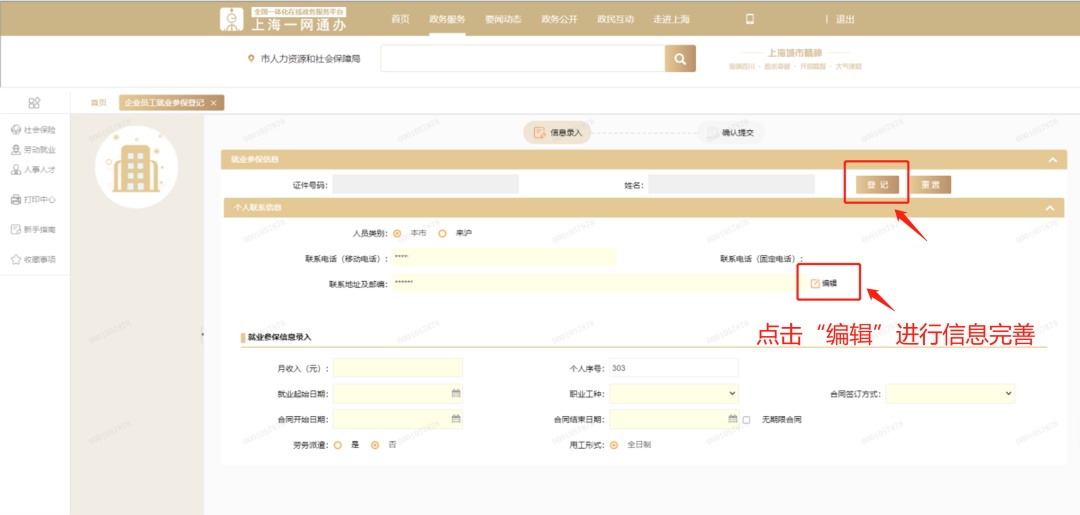Click the 编辑 edit icon
The height and width of the screenshot is (515, 1080).
point(815,283)
